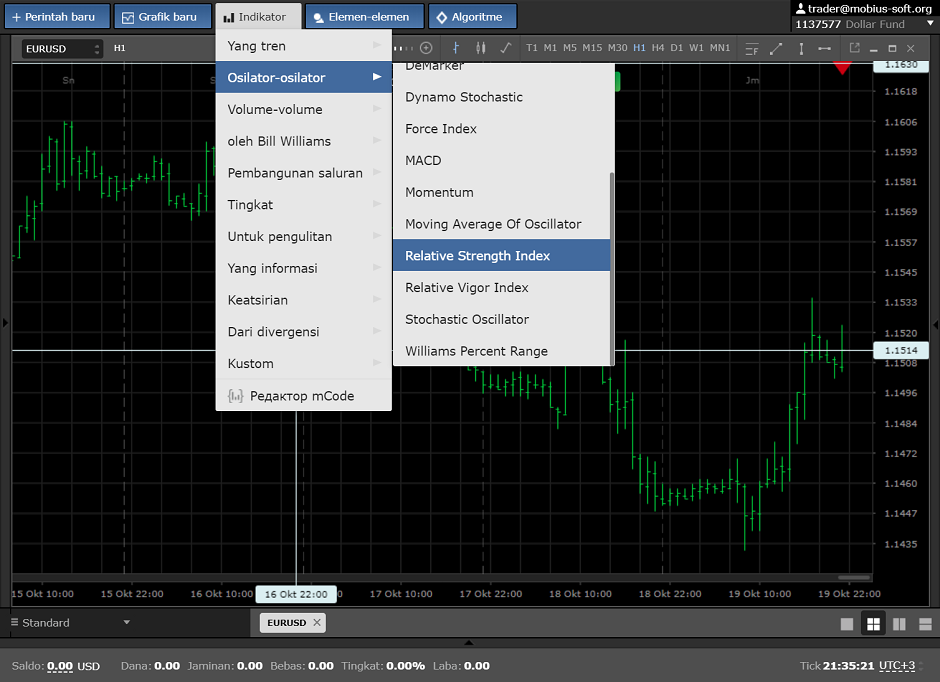Expand the Untuk pengulitan submenu

tap(303, 236)
